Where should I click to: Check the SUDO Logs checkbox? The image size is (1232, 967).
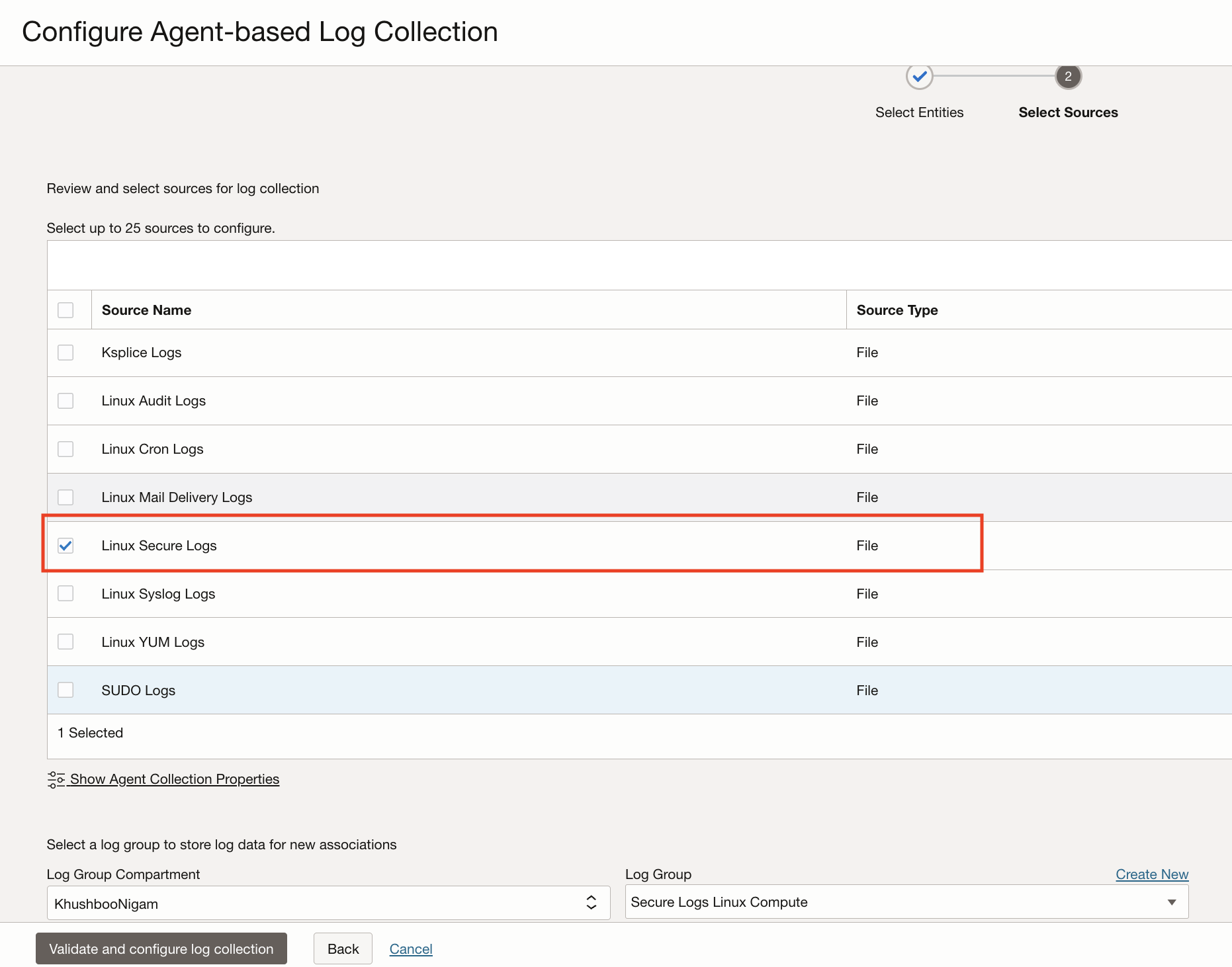pos(66,691)
